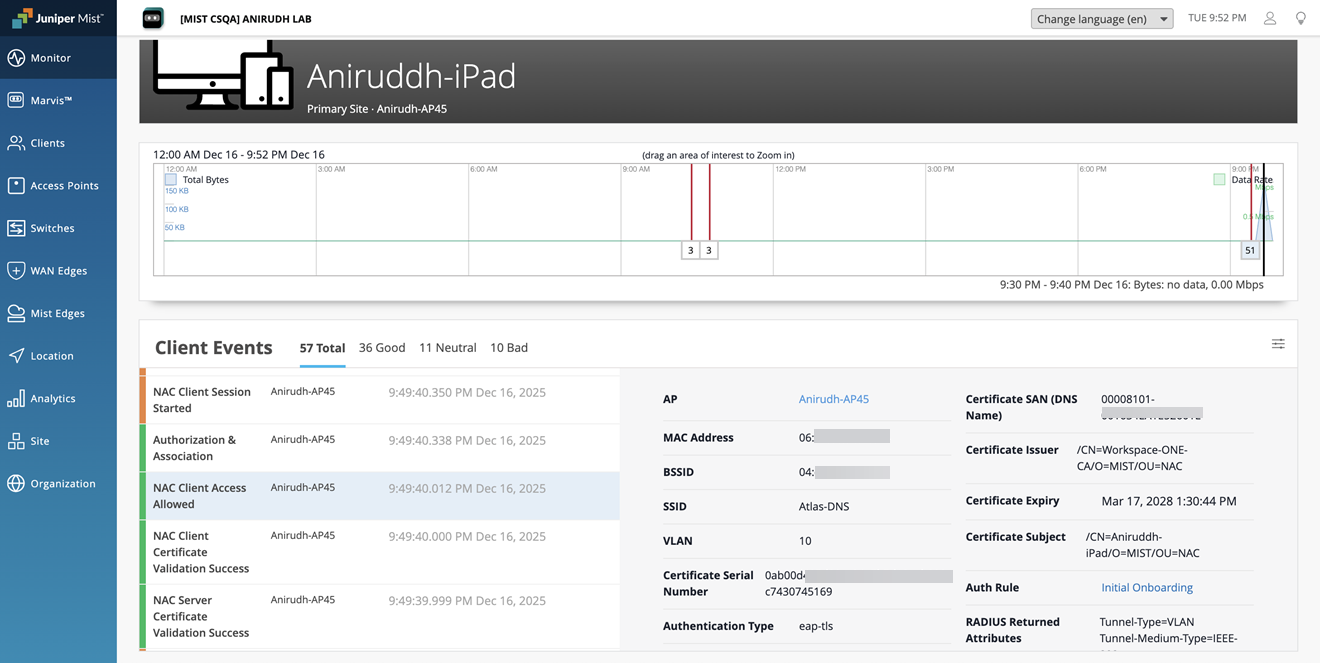Open Mist Edges section
This screenshot has height=663, width=1320.
click(57, 313)
